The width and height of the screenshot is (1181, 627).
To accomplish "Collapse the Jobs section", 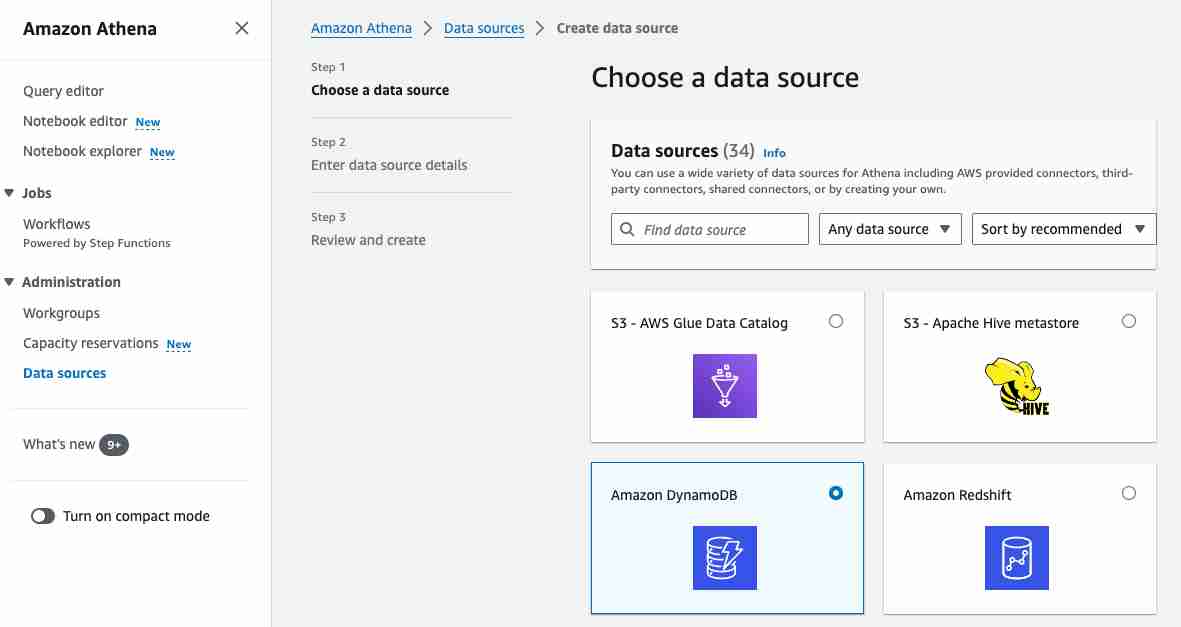I will coord(9,193).
